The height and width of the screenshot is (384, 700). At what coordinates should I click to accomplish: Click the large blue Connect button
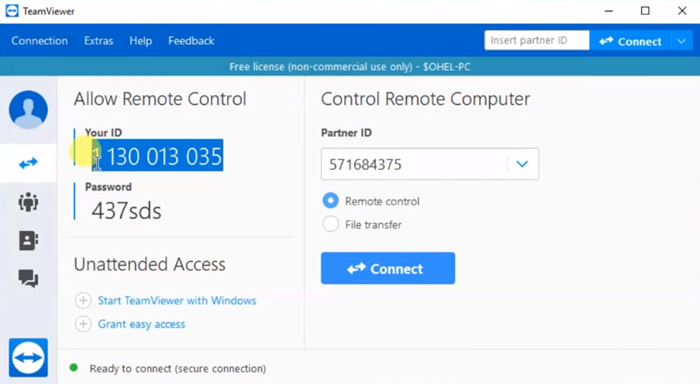[x=388, y=268]
